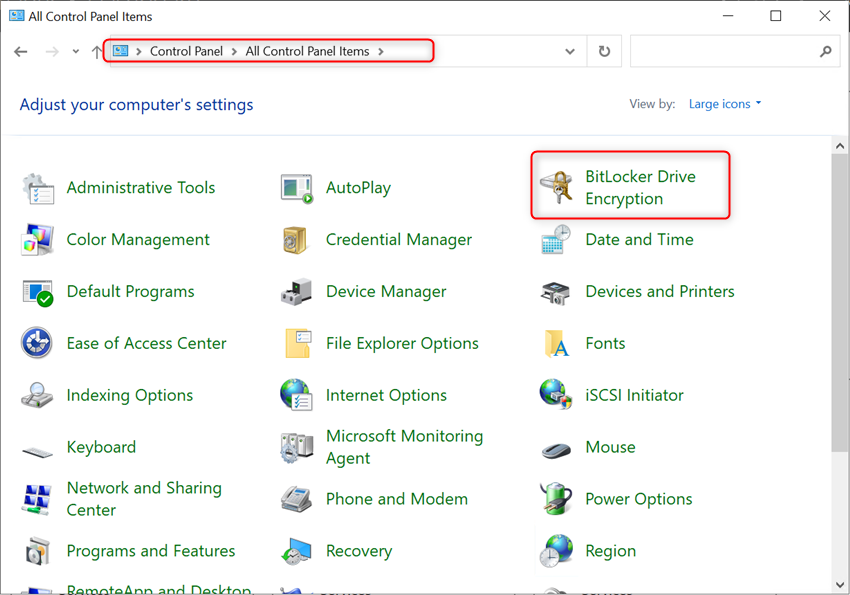Refresh the Control Panel view
The height and width of the screenshot is (595, 850).
(x=604, y=51)
